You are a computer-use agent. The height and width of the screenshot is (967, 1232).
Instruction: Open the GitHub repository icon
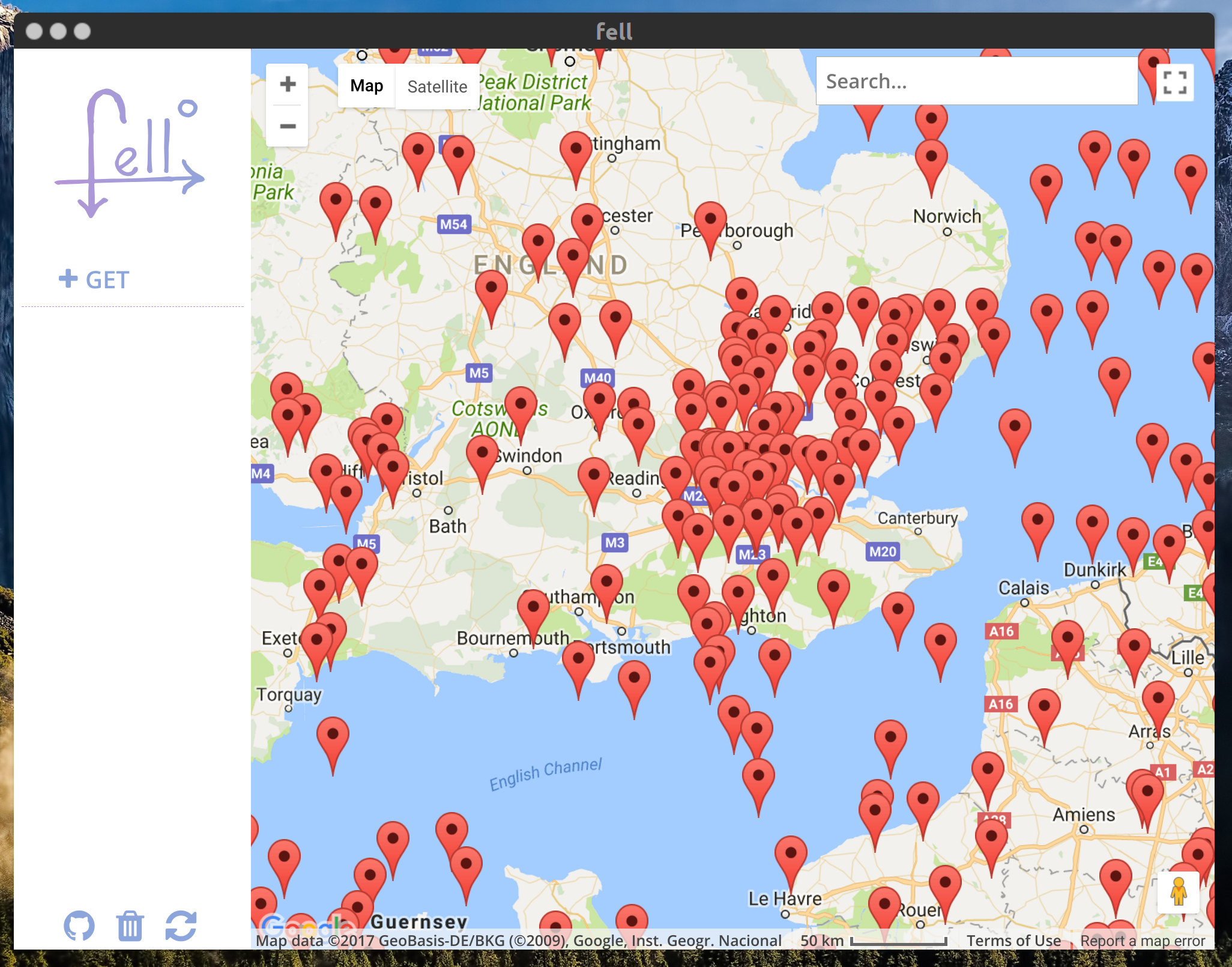click(x=79, y=926)
